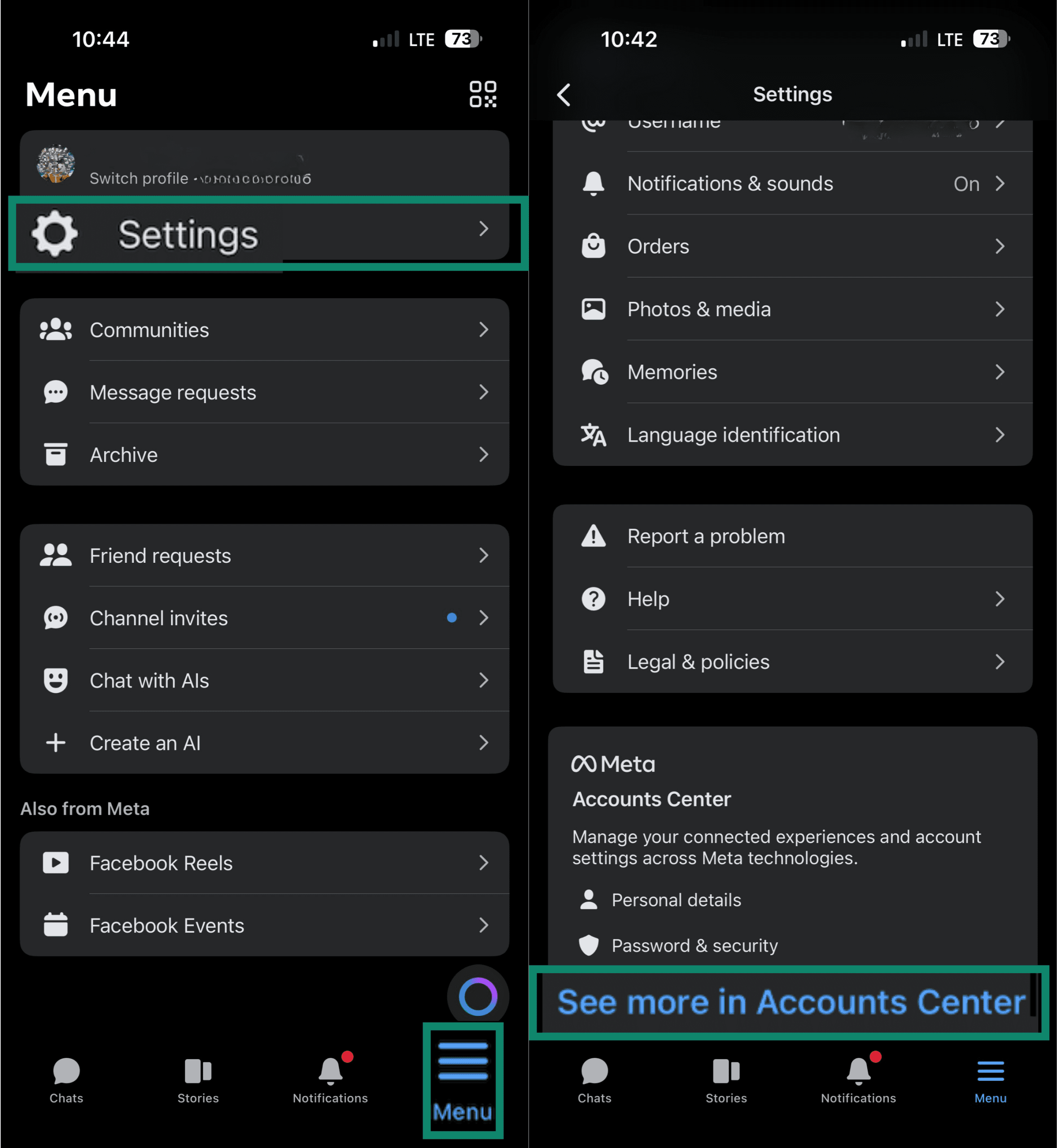This screenshot has width=1057, height=1148.
Task: Tap the QR code icon beside Menu title
Action: pyautogui.click(x=483, y=94)
